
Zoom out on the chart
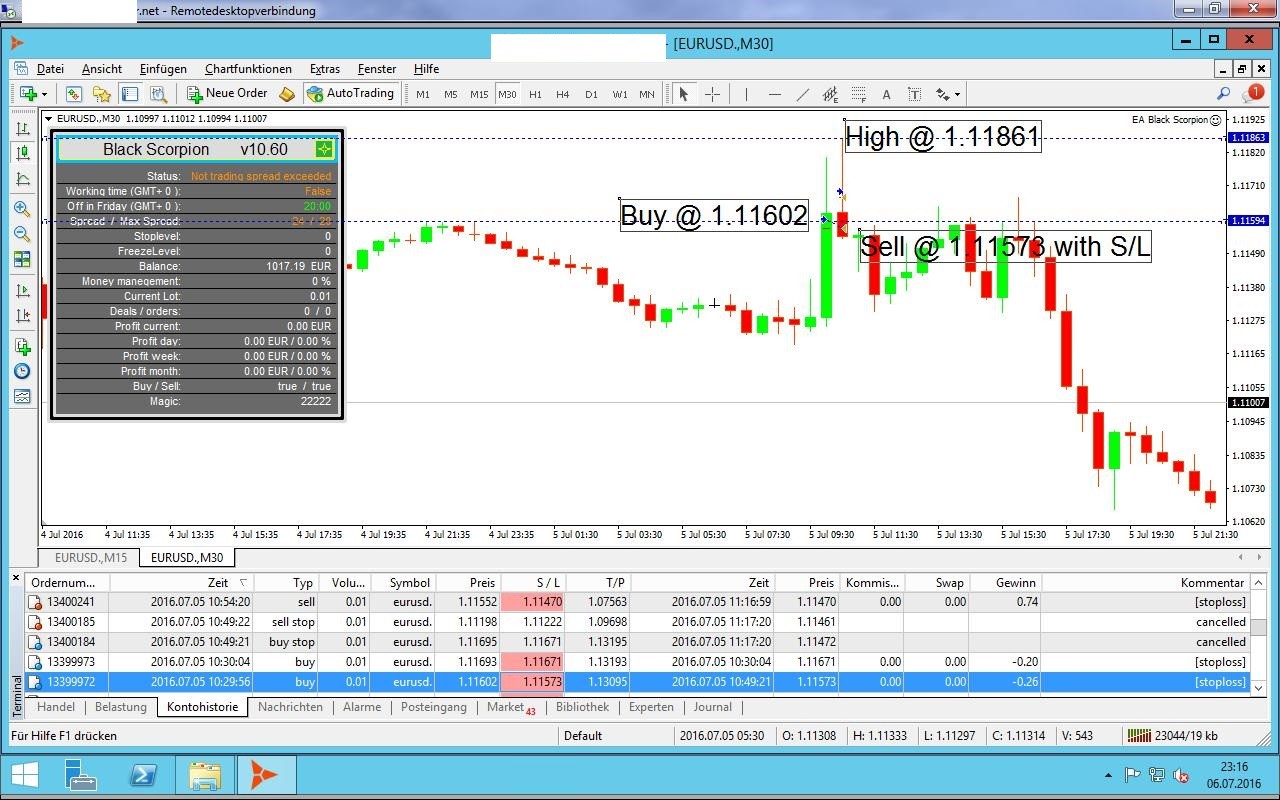(22, 234)
